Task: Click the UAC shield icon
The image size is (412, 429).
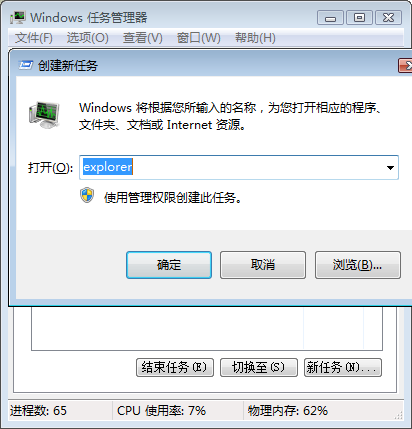Action: (x=87, y=195)
